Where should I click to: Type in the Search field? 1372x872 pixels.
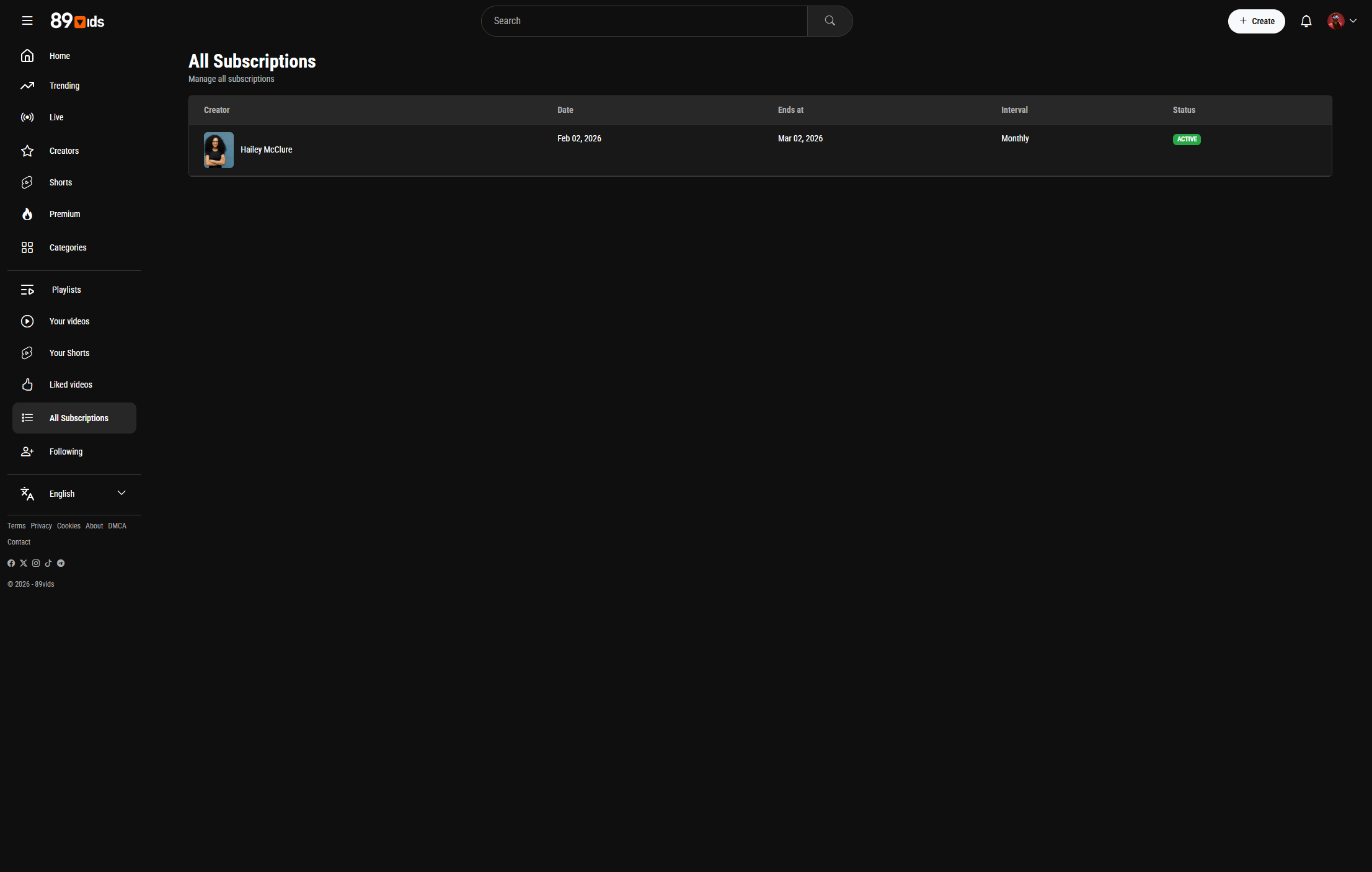click(x=645, y=21)
